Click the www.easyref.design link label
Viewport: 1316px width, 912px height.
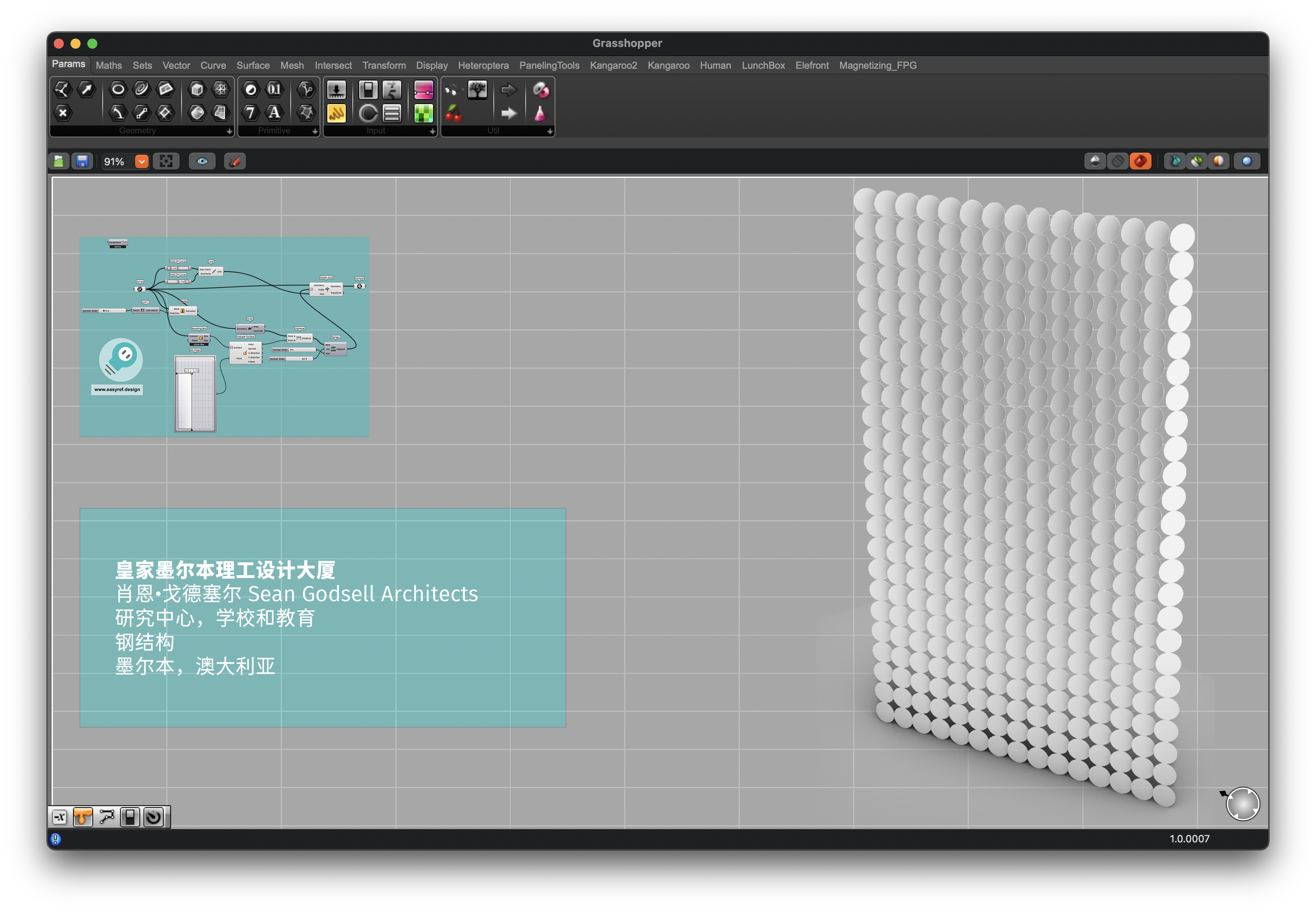point(117,390)
